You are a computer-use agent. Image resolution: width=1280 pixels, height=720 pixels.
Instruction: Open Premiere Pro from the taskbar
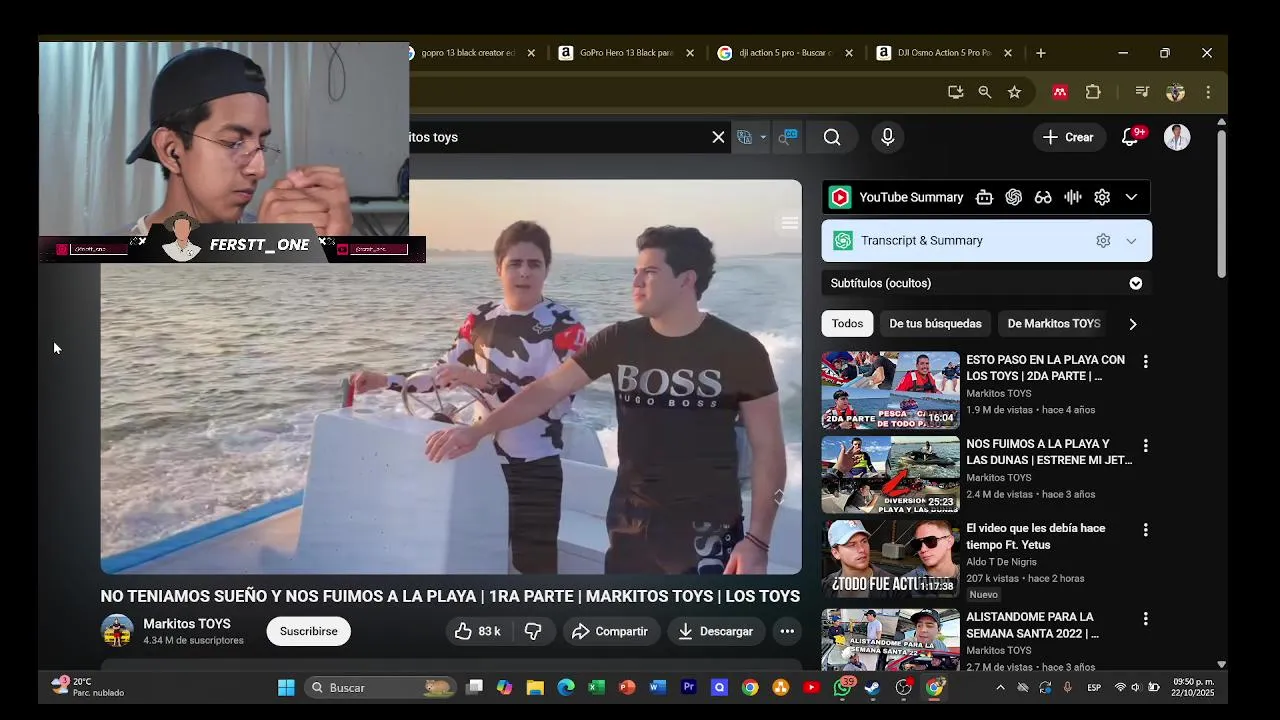[x=689, y=687]
